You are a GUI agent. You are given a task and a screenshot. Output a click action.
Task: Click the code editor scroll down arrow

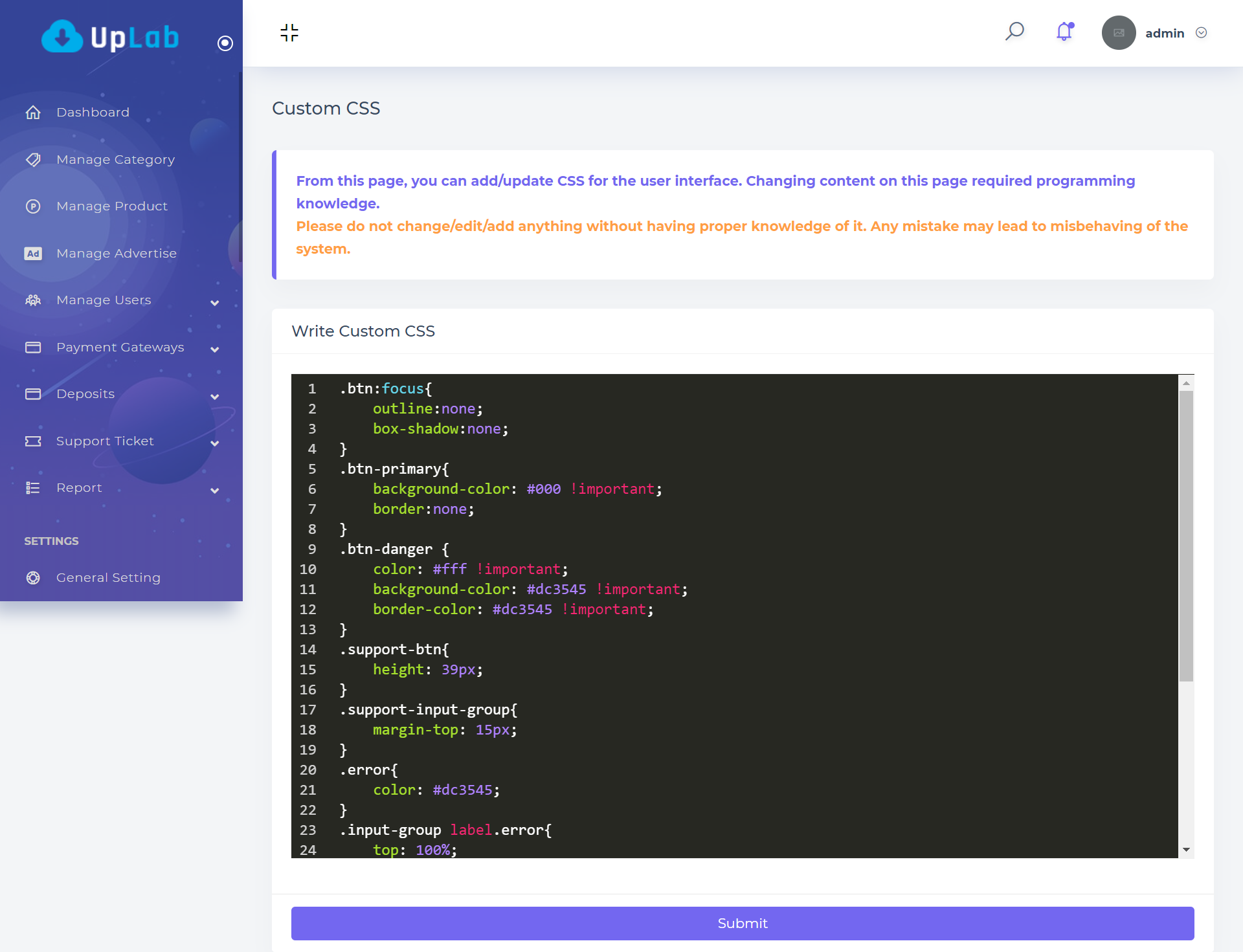[1186, 850]
